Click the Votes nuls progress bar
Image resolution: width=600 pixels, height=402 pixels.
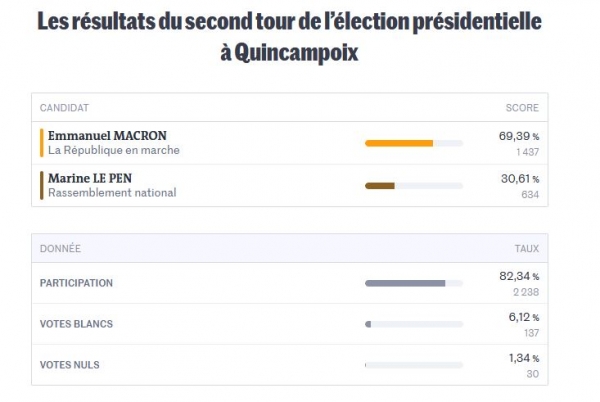tap(414, 365)
